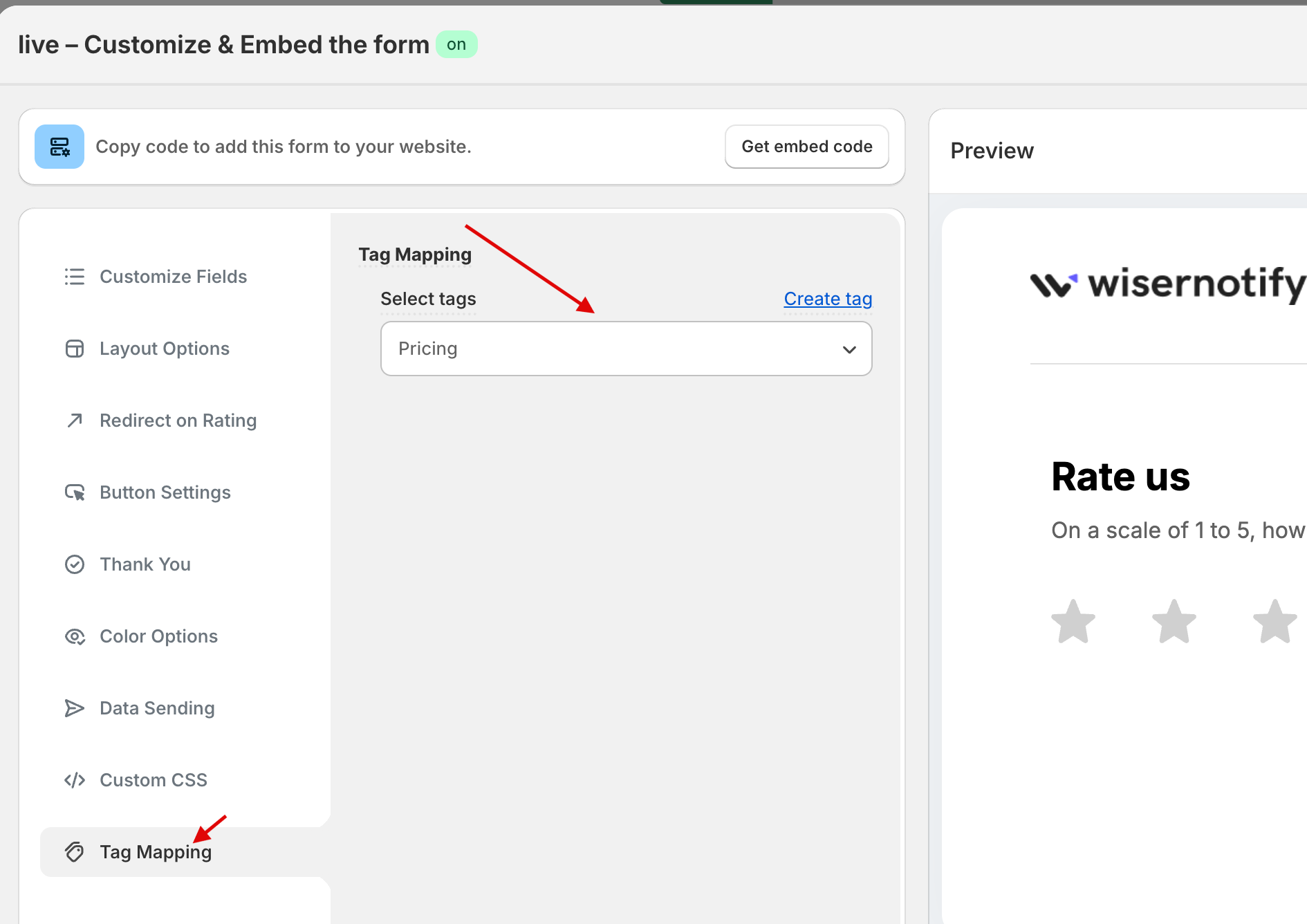Click the Customize Fields list icon
Viewport: 1307px width, 924px height.
pos(75,277)
